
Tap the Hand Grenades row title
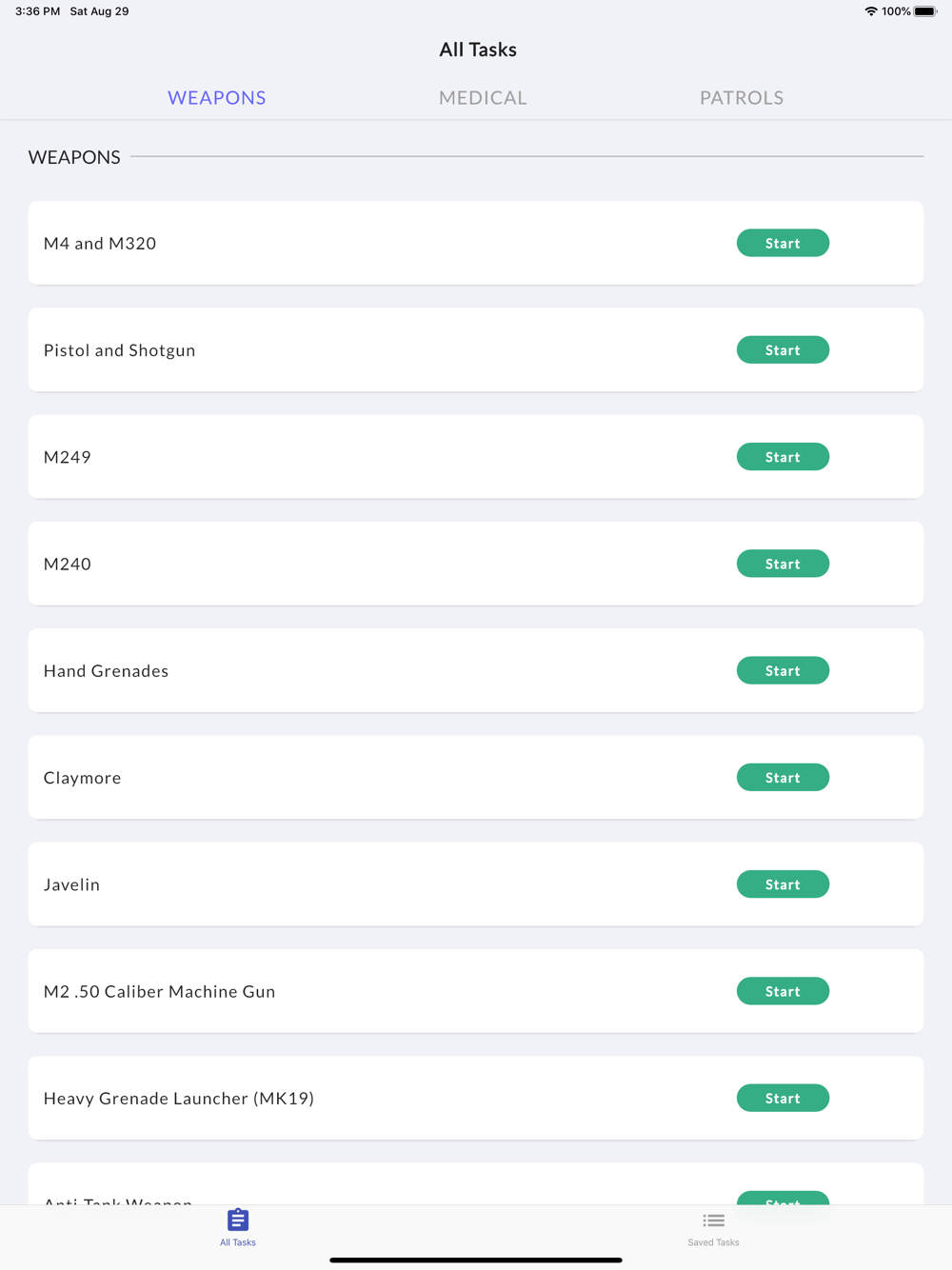(x=107, y=671)
